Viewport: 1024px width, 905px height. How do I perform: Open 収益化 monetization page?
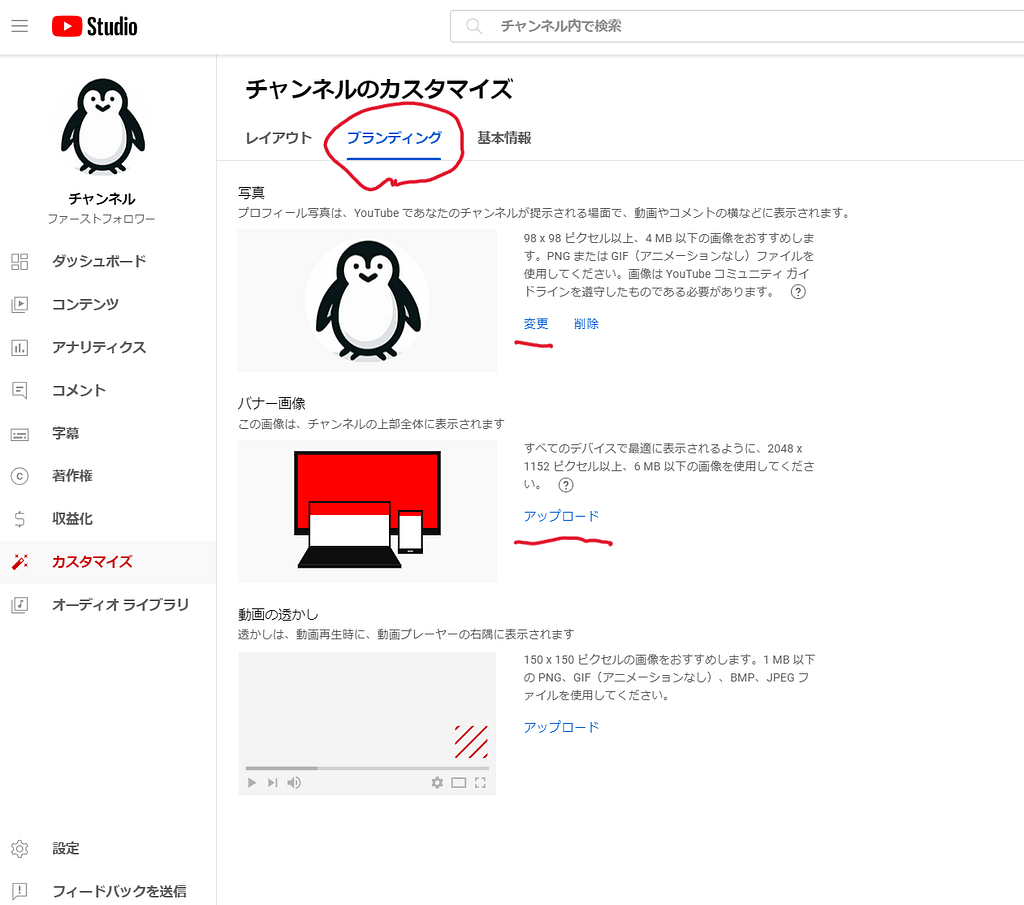(72, 519)
